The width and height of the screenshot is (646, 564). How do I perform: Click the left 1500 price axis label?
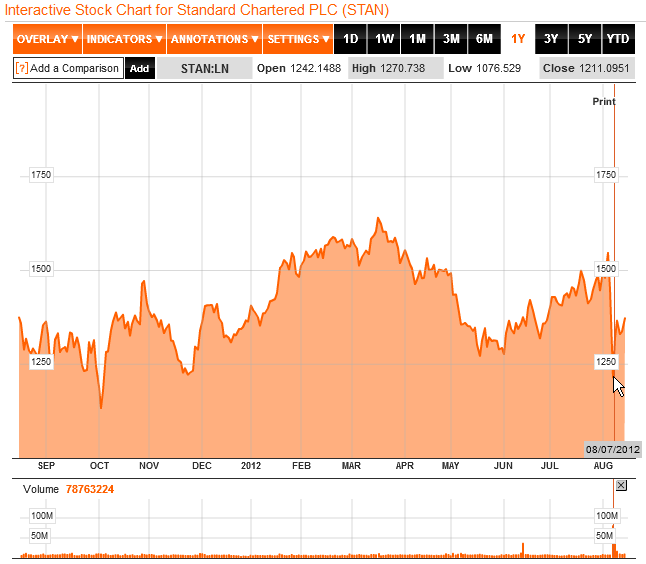[41, 269]
